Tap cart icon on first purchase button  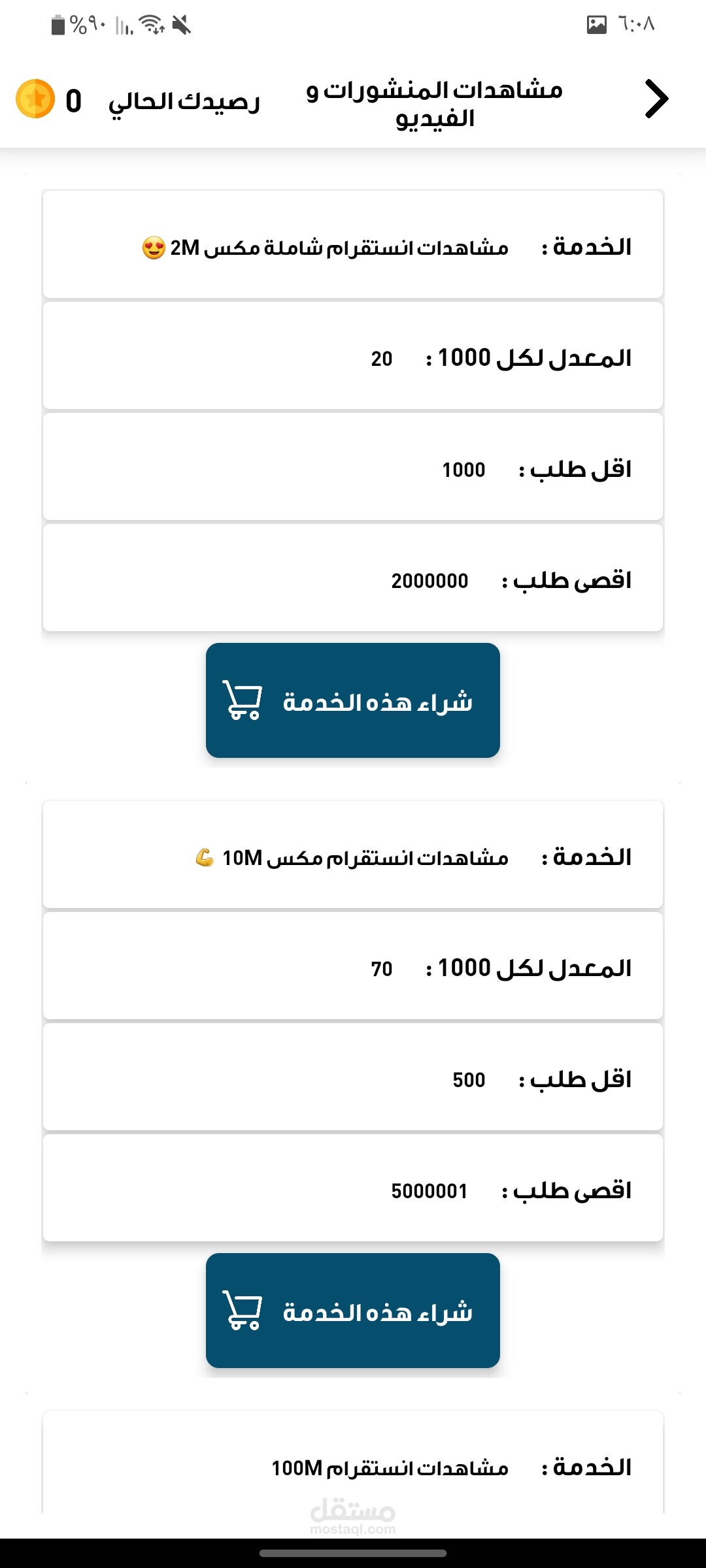click(x=243, y=700)
